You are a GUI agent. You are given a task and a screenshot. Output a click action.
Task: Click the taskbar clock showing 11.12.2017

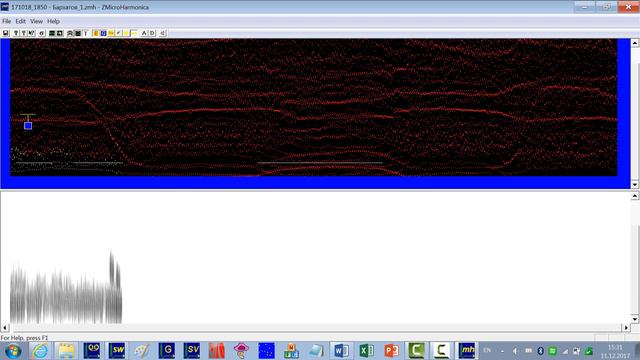click(x=615, y=351)
